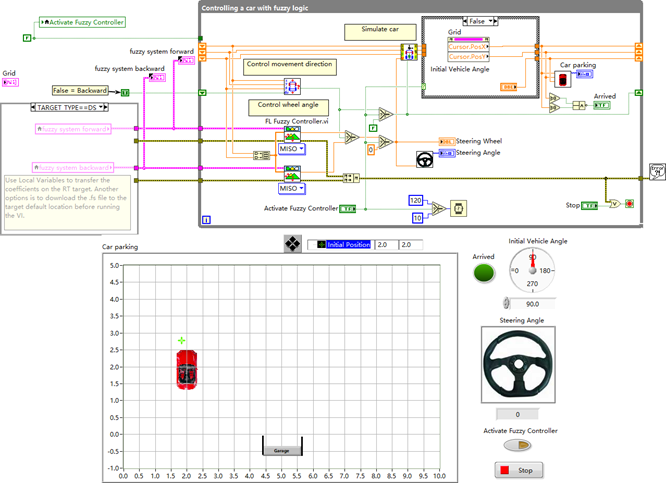The image size is (666, 483).
Task: Click the loop iteration terminal 'i'
Action: click(206, 220)
